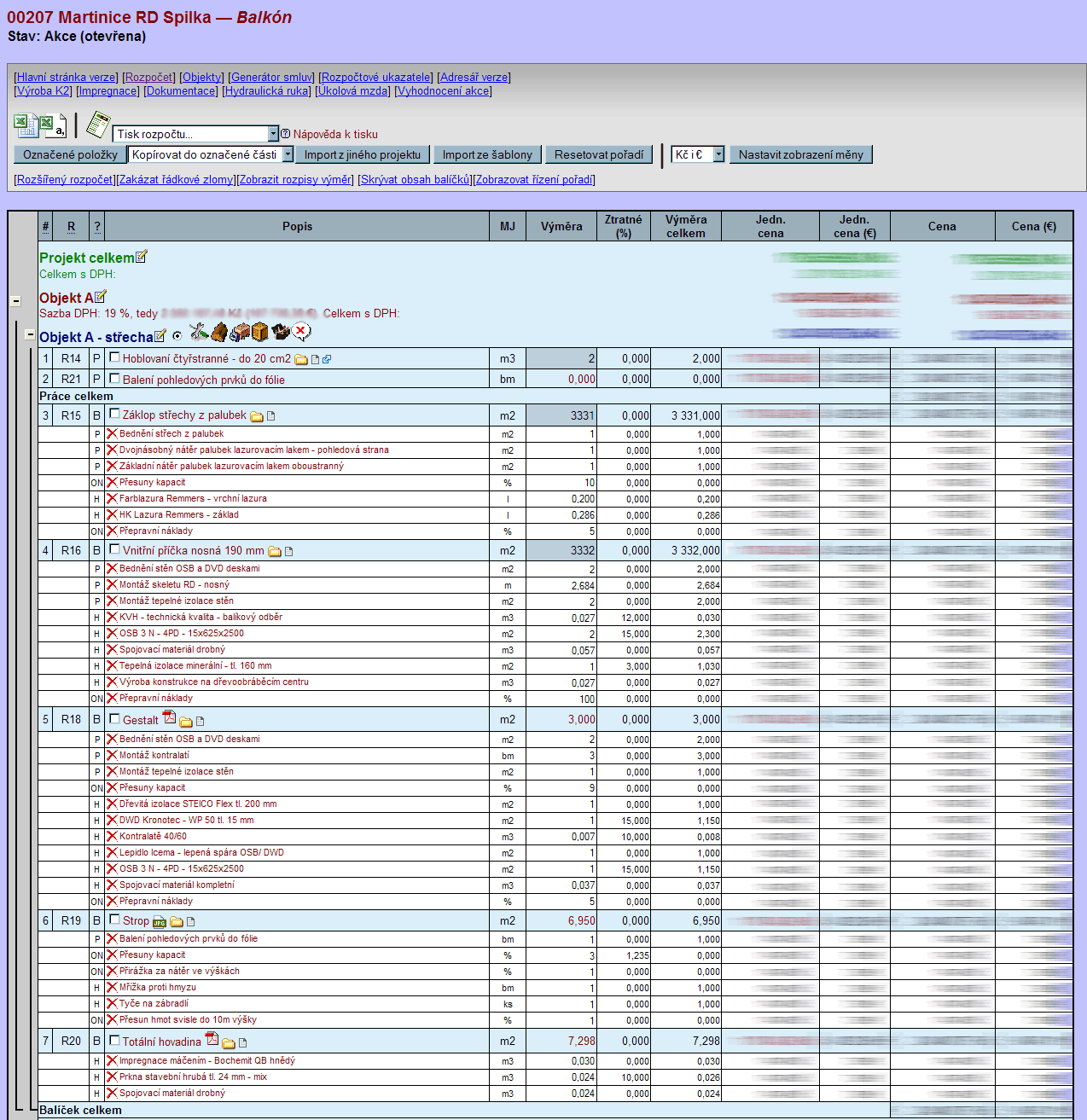Edit Objekt A via its pencil icon
This screenshot has width=1087, height=1120.
click(x=101, y=296)
